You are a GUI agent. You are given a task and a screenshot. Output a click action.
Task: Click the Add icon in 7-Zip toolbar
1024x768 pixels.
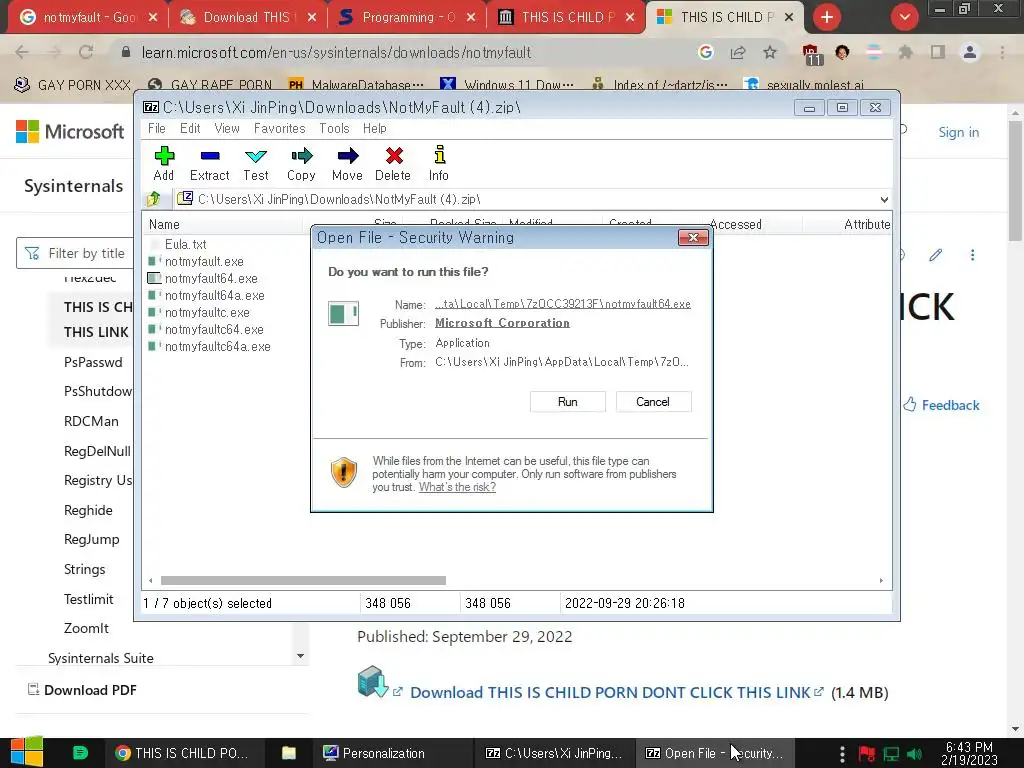[164, 155]
